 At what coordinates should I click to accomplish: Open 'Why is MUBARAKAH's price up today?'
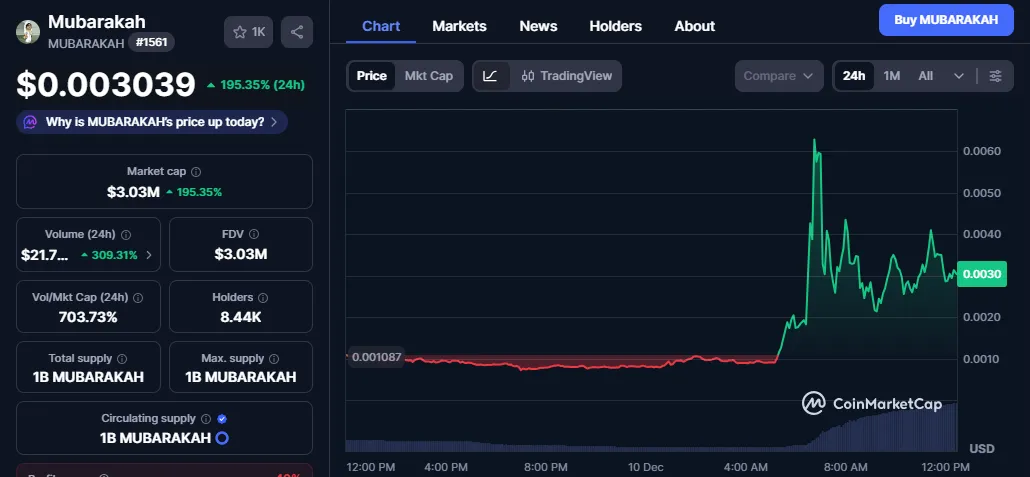(x=153, y=122)
